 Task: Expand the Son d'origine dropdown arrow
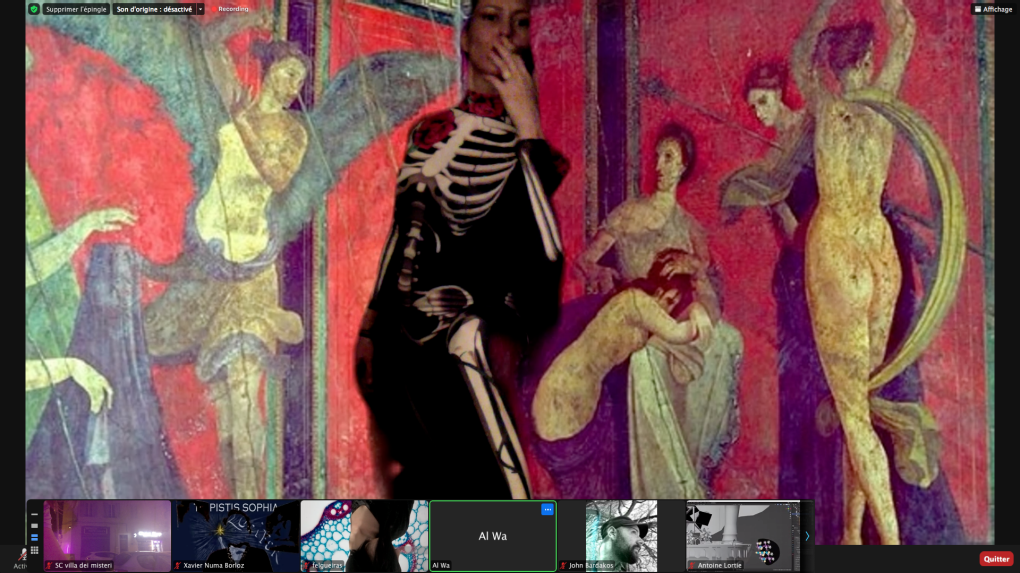click(x=201, y=9)
